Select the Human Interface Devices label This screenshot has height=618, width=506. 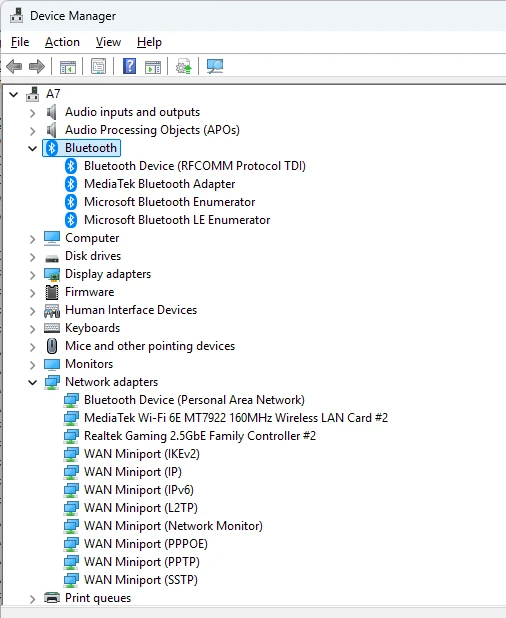(131, 310)
